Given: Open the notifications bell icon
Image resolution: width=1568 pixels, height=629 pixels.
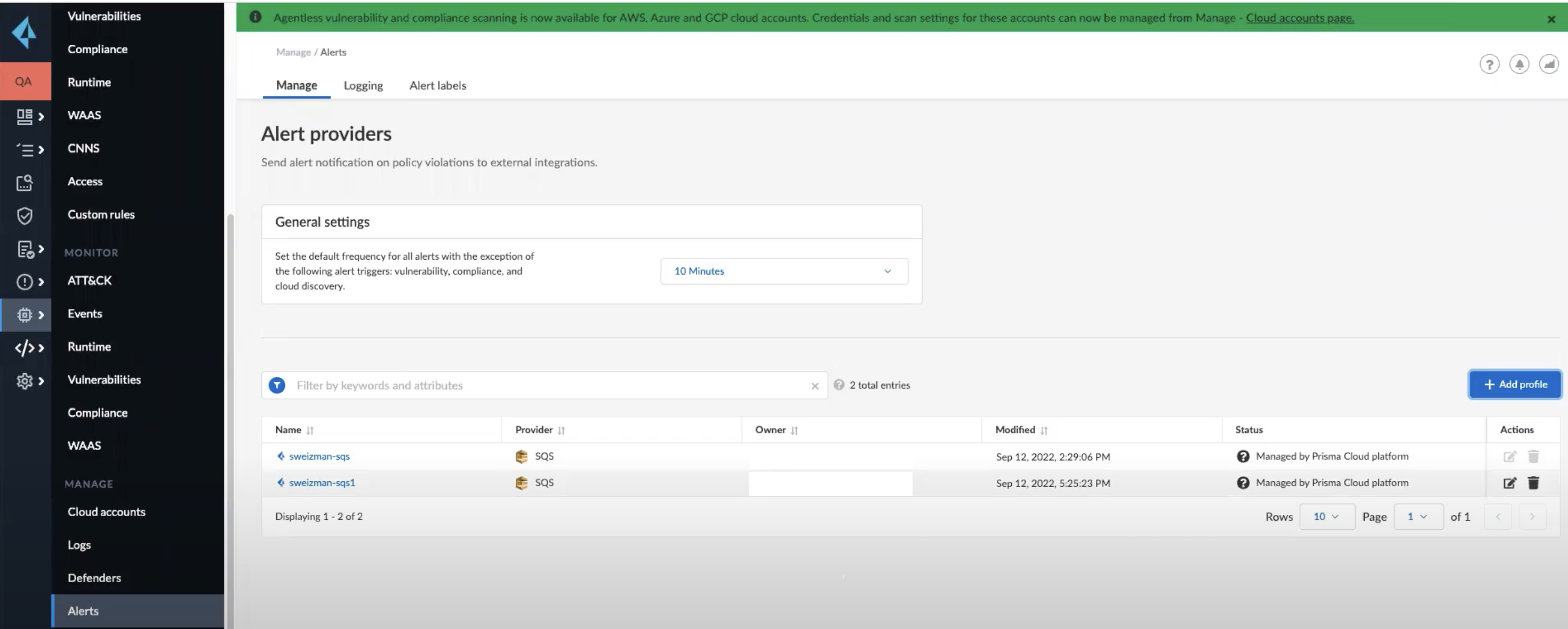Looking at the screenshot, I should (1519, 64).
